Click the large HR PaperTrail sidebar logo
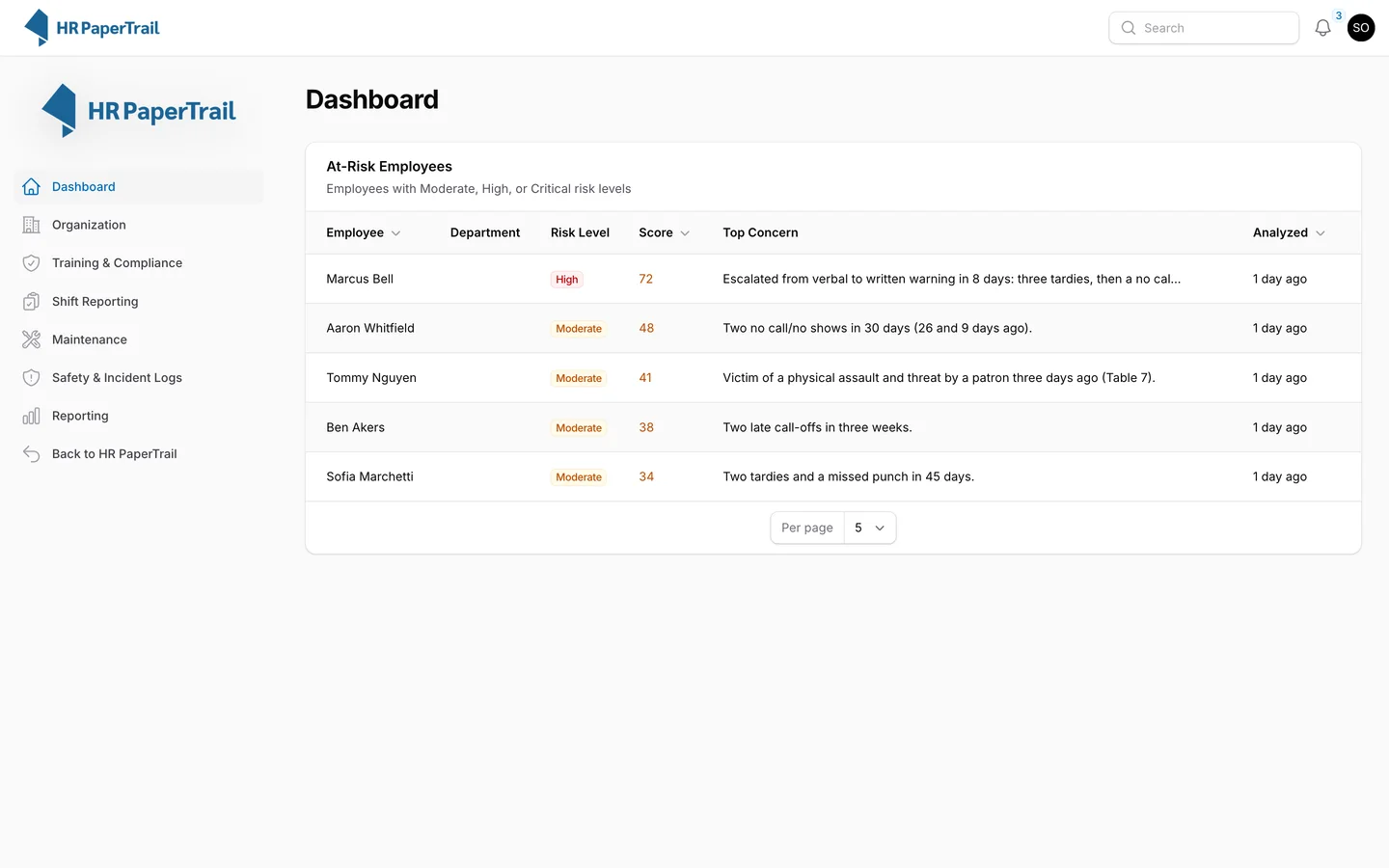The width and height of the screenshot is (1389, 868). [139, 110]
